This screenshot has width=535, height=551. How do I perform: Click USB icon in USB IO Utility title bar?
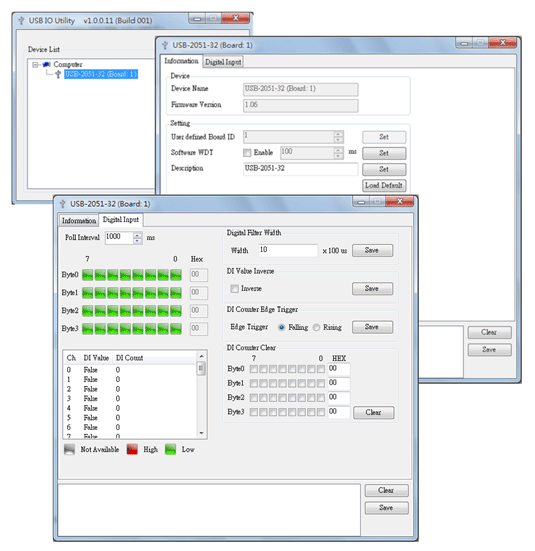tap(21, 21)
